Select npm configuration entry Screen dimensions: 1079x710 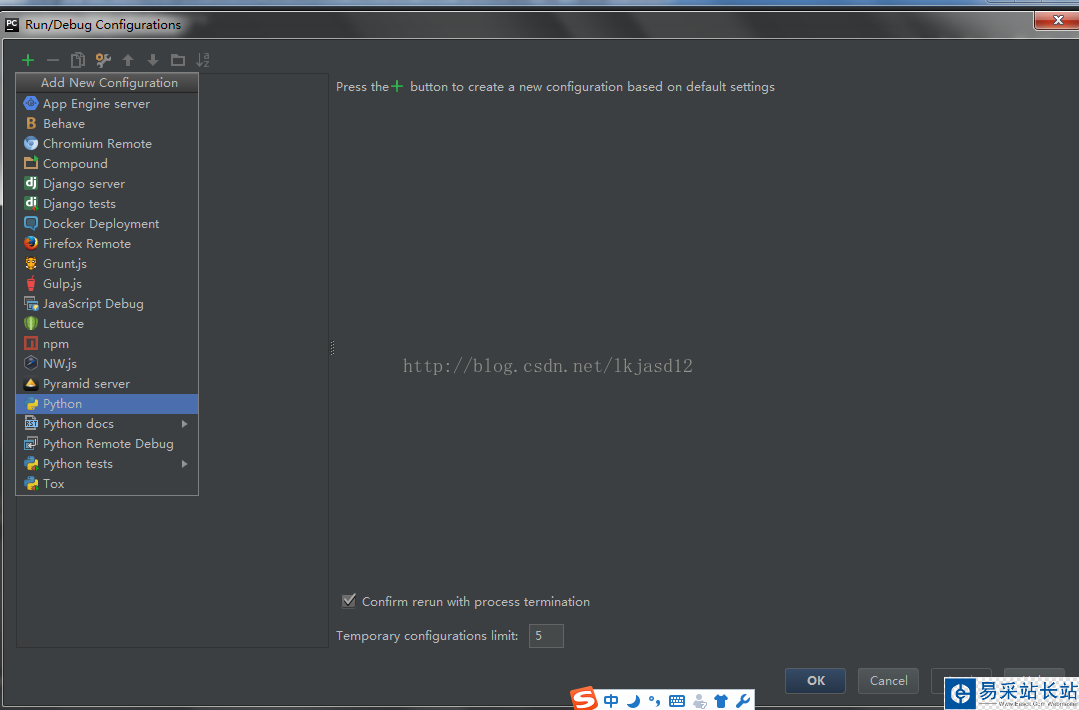click(x=107, y=343)
